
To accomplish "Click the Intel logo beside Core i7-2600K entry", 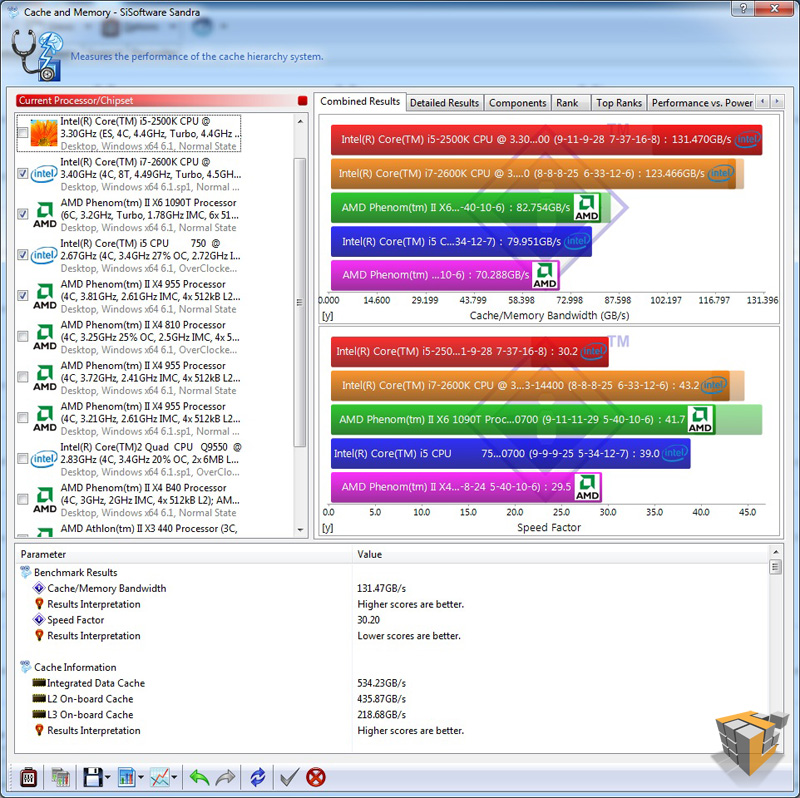I will 44,174.
